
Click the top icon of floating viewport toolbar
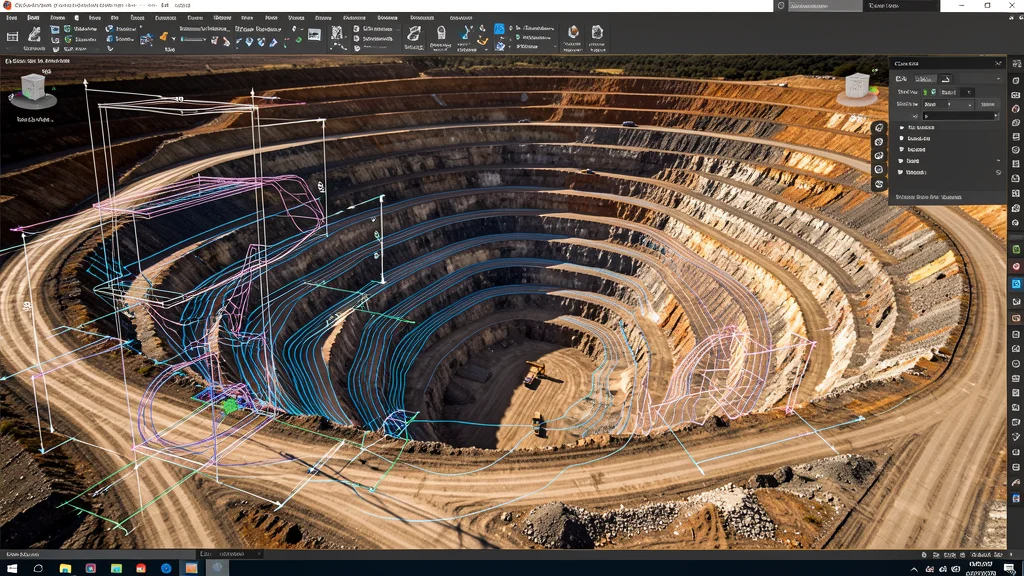[x=879, y=128]
